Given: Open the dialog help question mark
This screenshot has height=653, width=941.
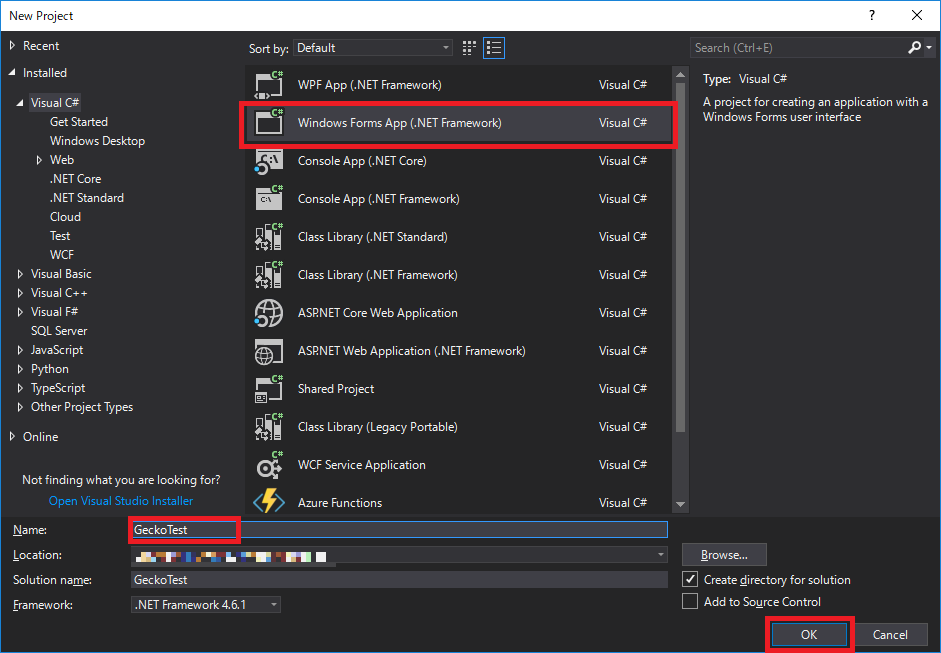Looking at the screenshot, I should coord(872,16).
